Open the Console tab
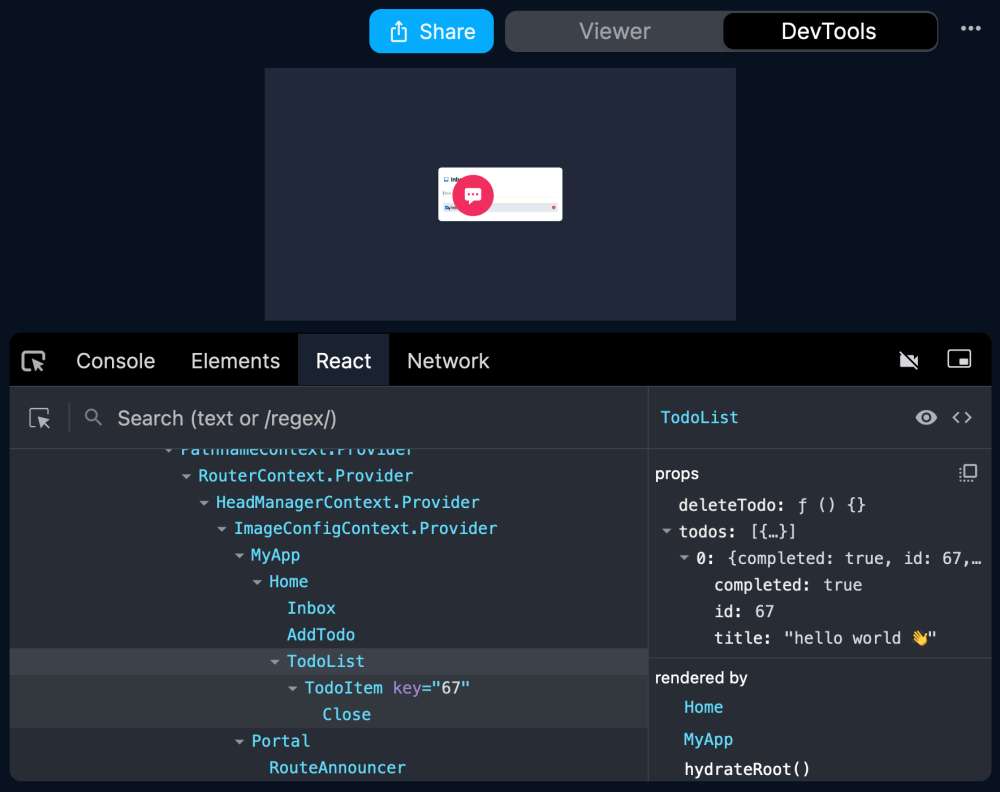 pyautogui.click(x=115, y=361)
